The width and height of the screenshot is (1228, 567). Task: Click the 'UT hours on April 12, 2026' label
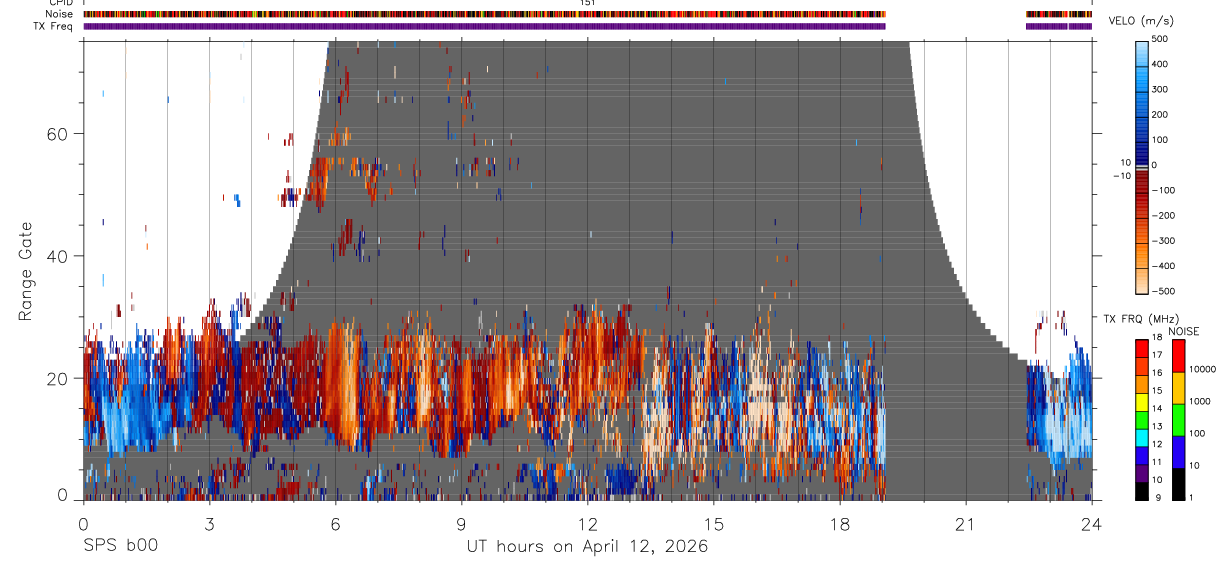pos(587,546)
